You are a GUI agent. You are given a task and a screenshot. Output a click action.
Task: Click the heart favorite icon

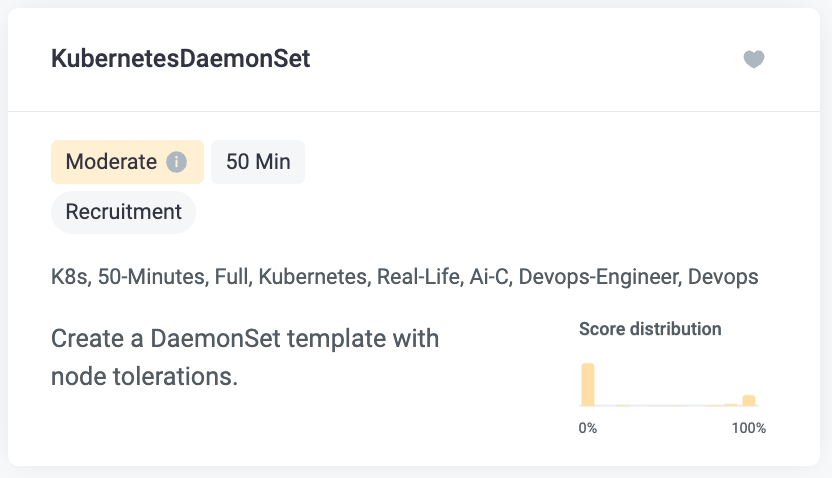[753, 59]
